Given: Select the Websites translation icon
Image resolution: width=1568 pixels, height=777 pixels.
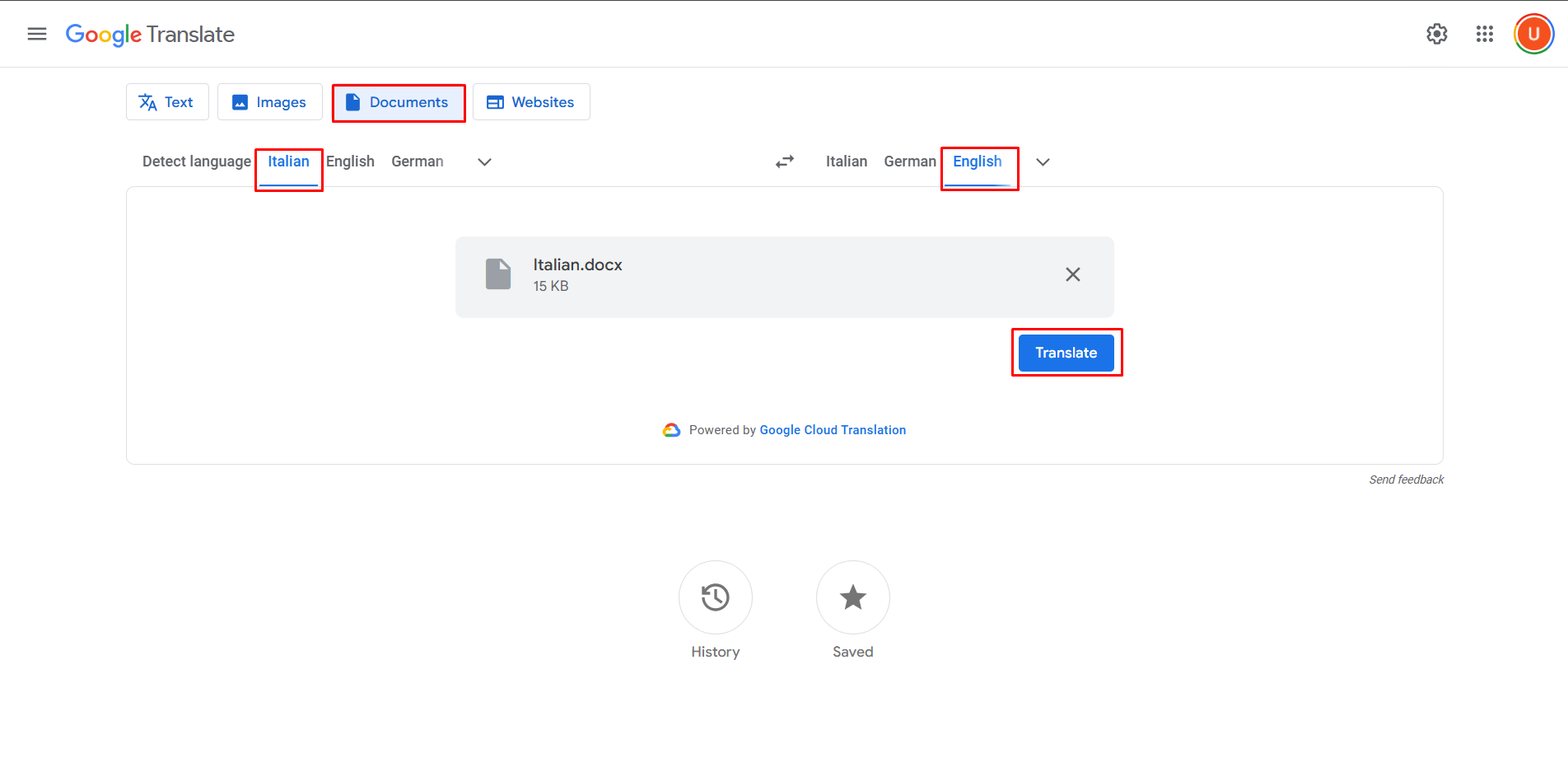Looking at the screenshot, I should pos(495,101).
